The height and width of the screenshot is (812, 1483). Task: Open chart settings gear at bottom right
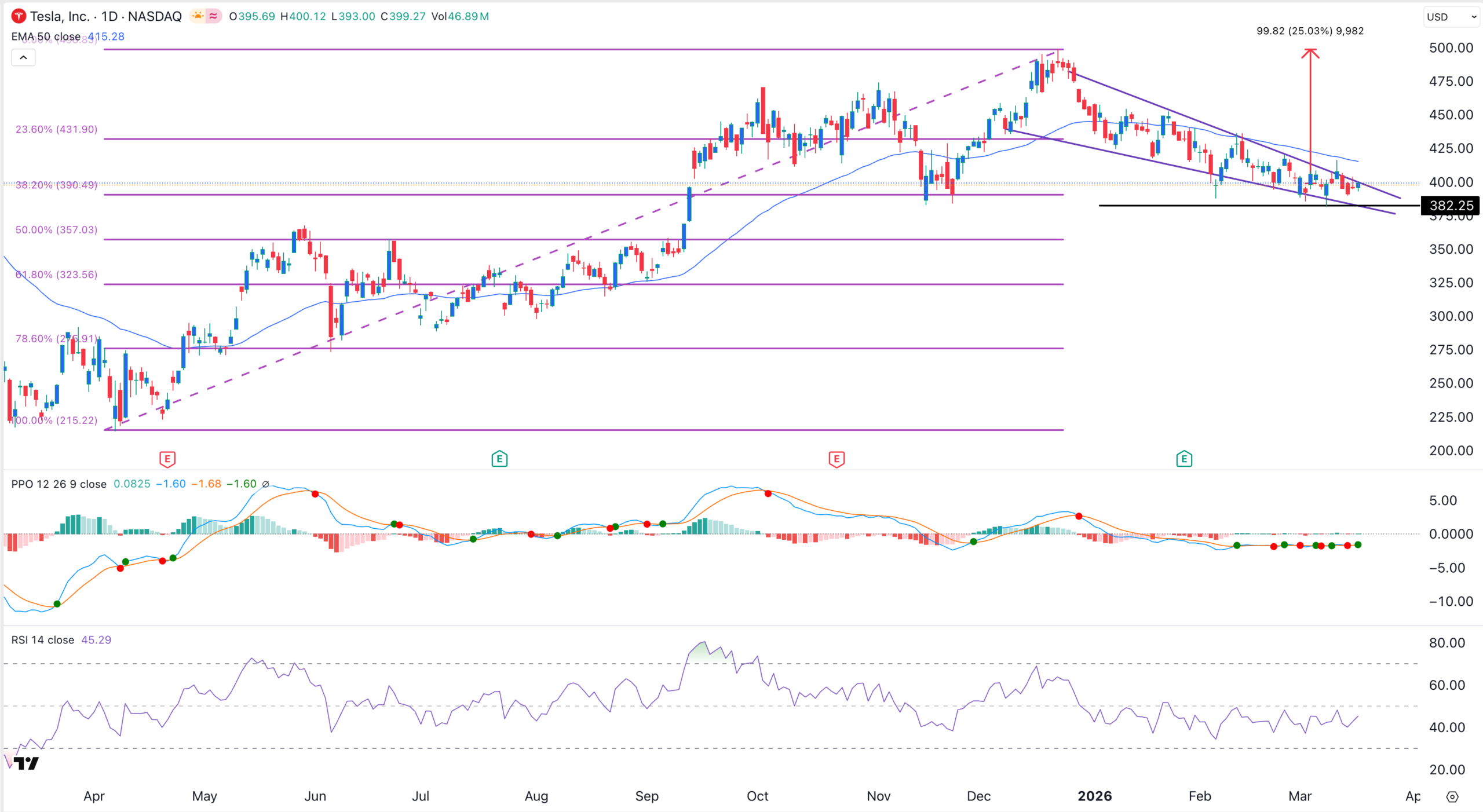[x=1452, y=797]
